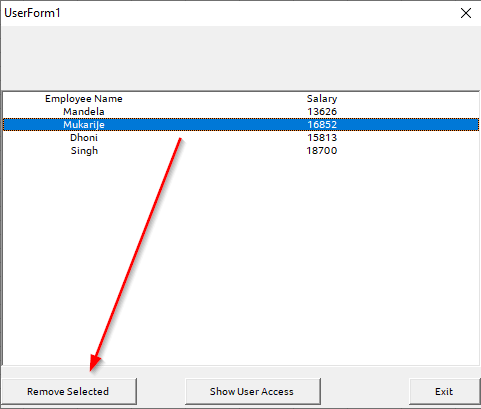Screen dimensions: 481x409
Task: Click salary value 15813
Action: [322, 137]
